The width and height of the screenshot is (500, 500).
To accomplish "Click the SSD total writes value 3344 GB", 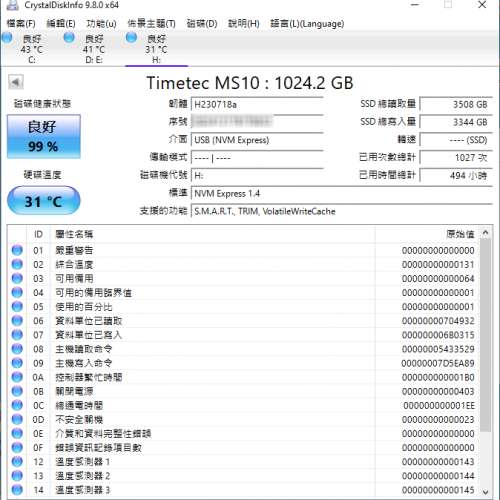I will (456, 122).
